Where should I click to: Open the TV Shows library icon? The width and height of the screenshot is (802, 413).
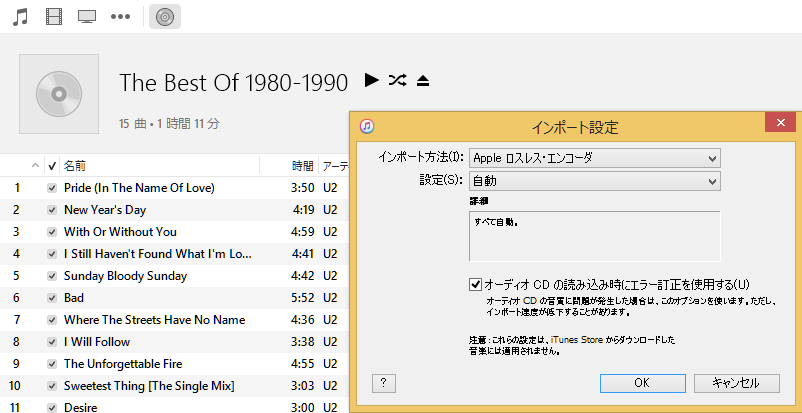87,17
